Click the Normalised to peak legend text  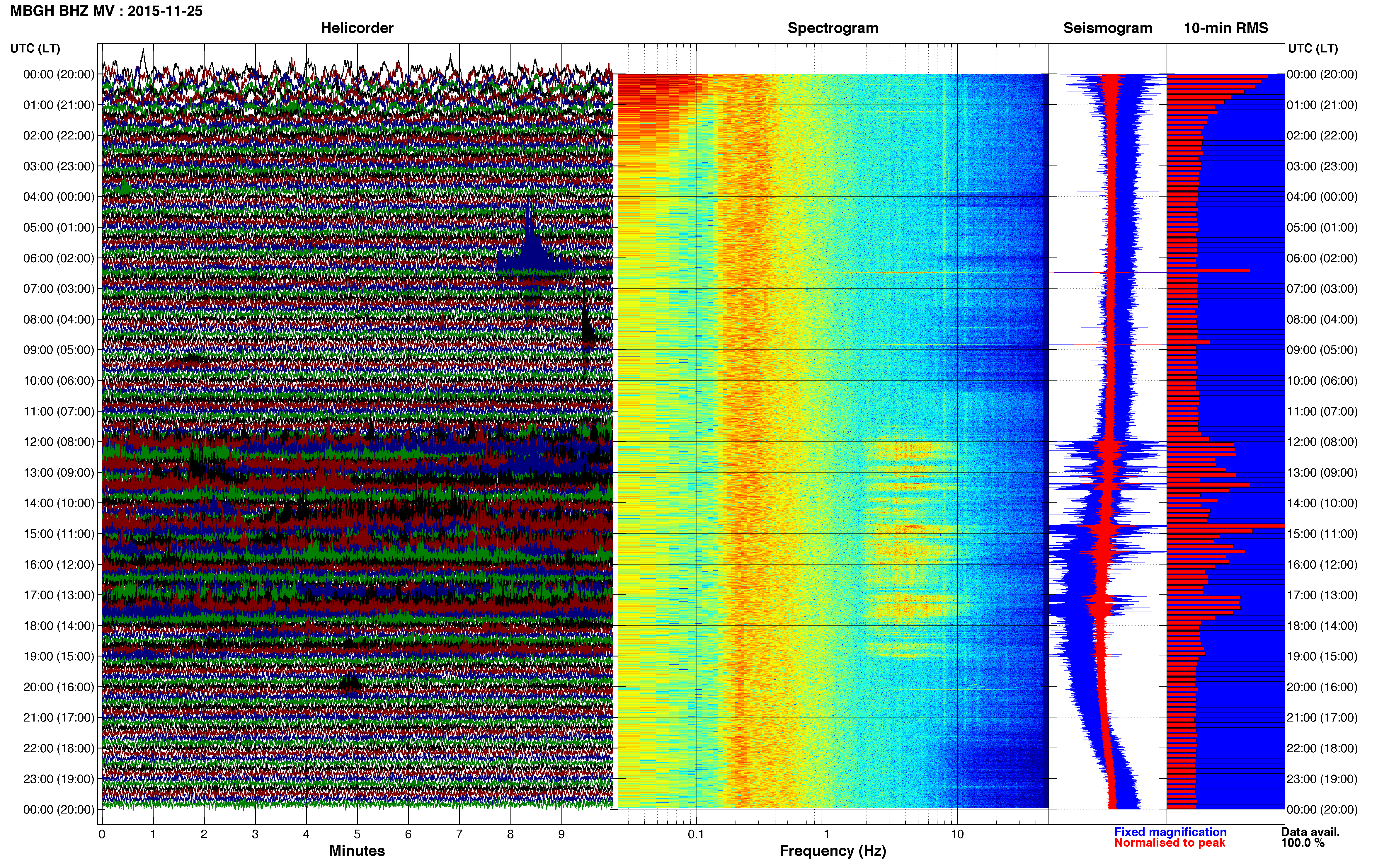(x=1170, y=843)
